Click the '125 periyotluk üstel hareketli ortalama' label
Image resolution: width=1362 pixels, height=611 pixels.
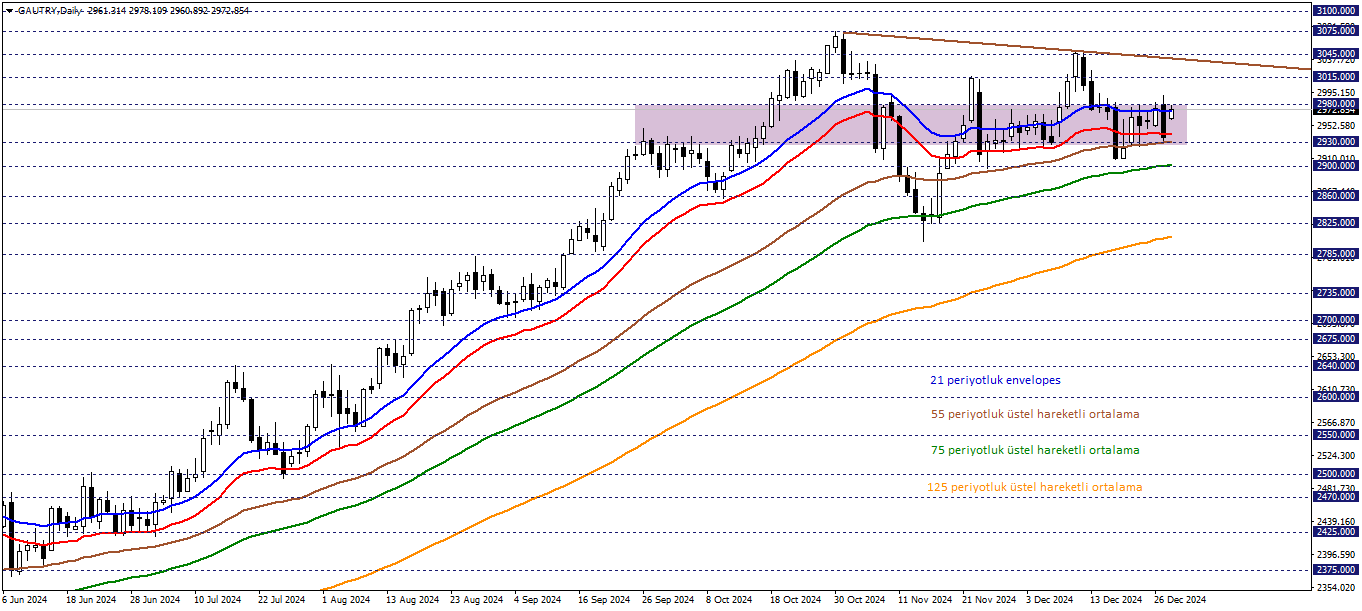[x=1034, y=488]
